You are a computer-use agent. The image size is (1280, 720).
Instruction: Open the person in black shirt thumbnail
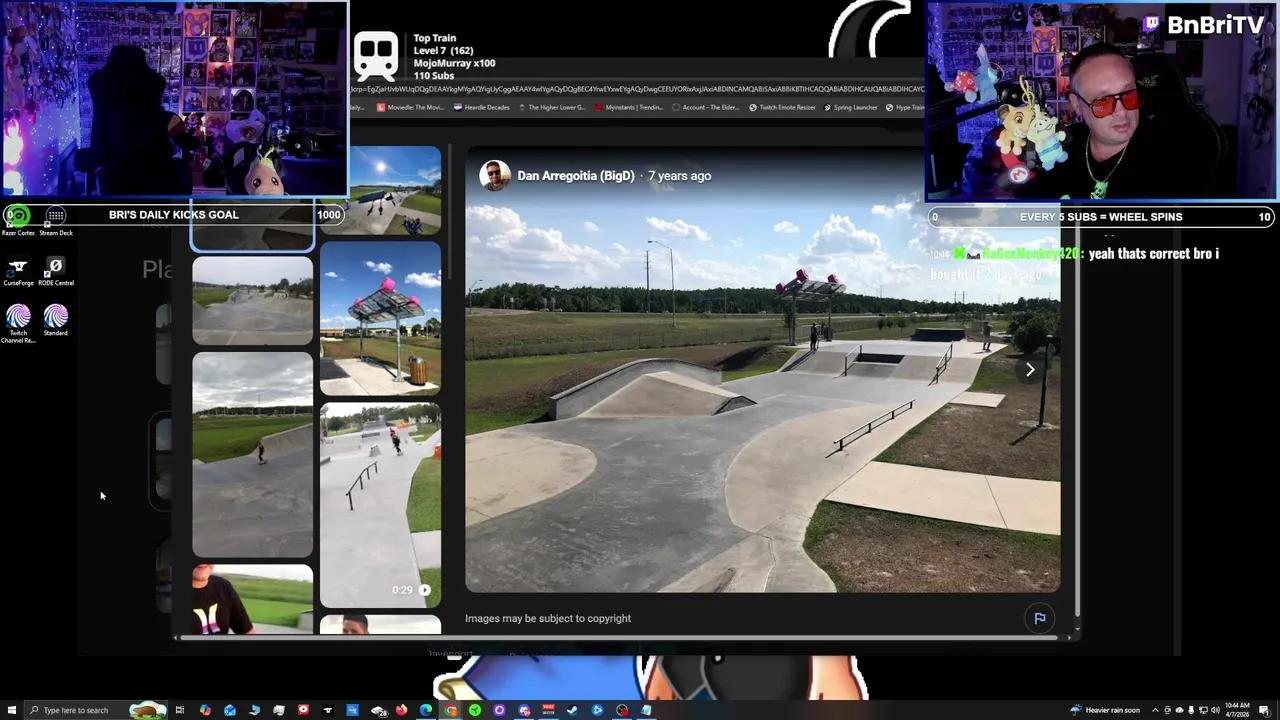pos(252,599)
